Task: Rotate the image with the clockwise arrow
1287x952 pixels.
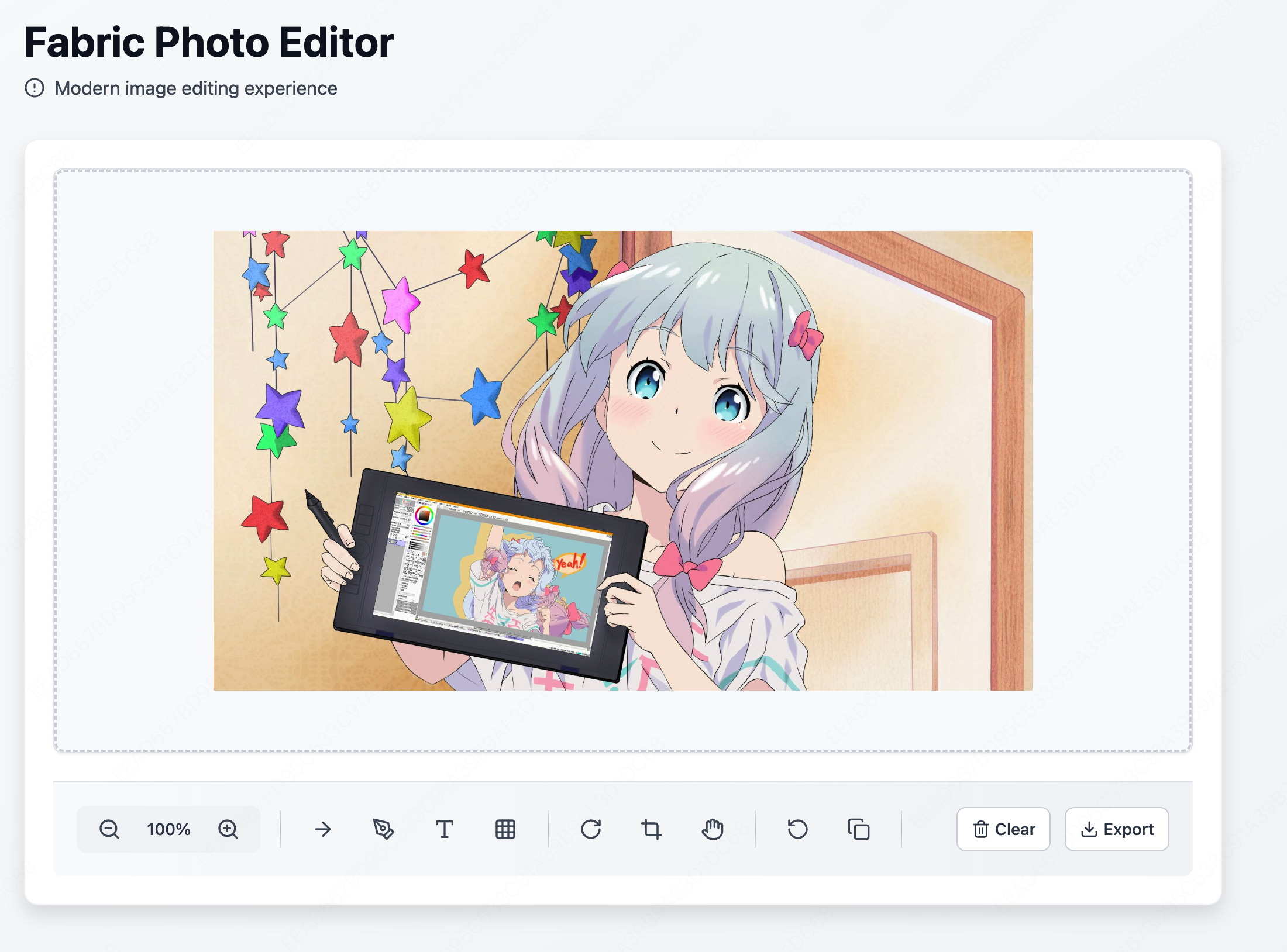Action: (591, 829)
